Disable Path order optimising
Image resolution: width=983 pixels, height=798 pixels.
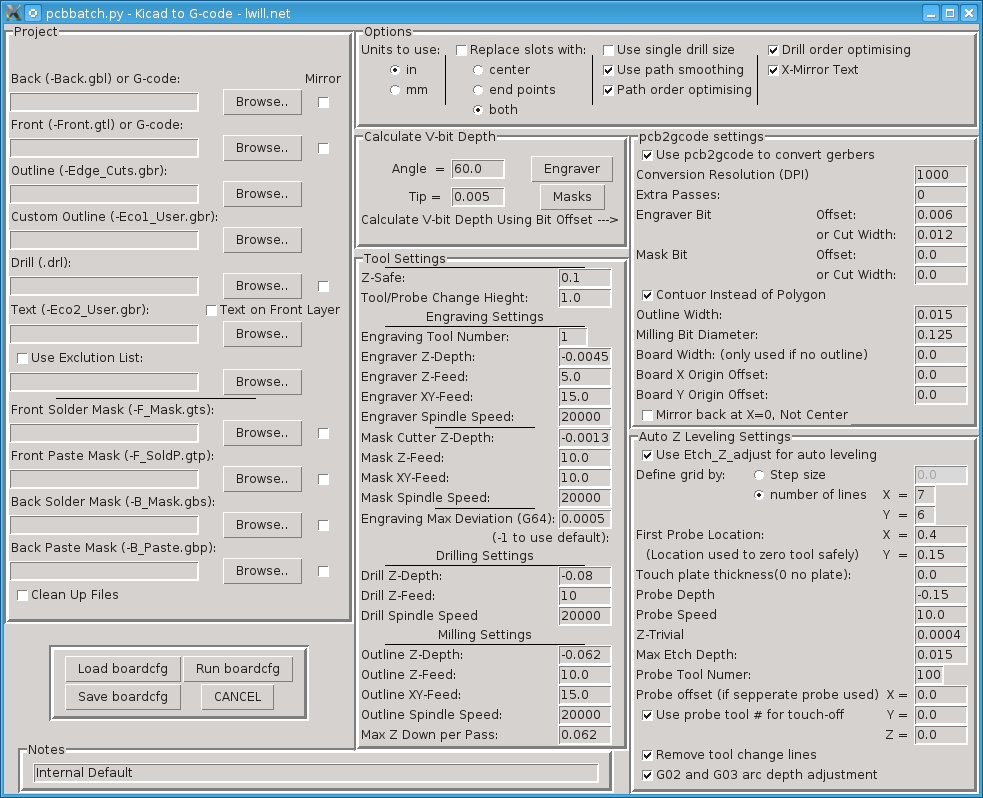(x=608, y=90)
